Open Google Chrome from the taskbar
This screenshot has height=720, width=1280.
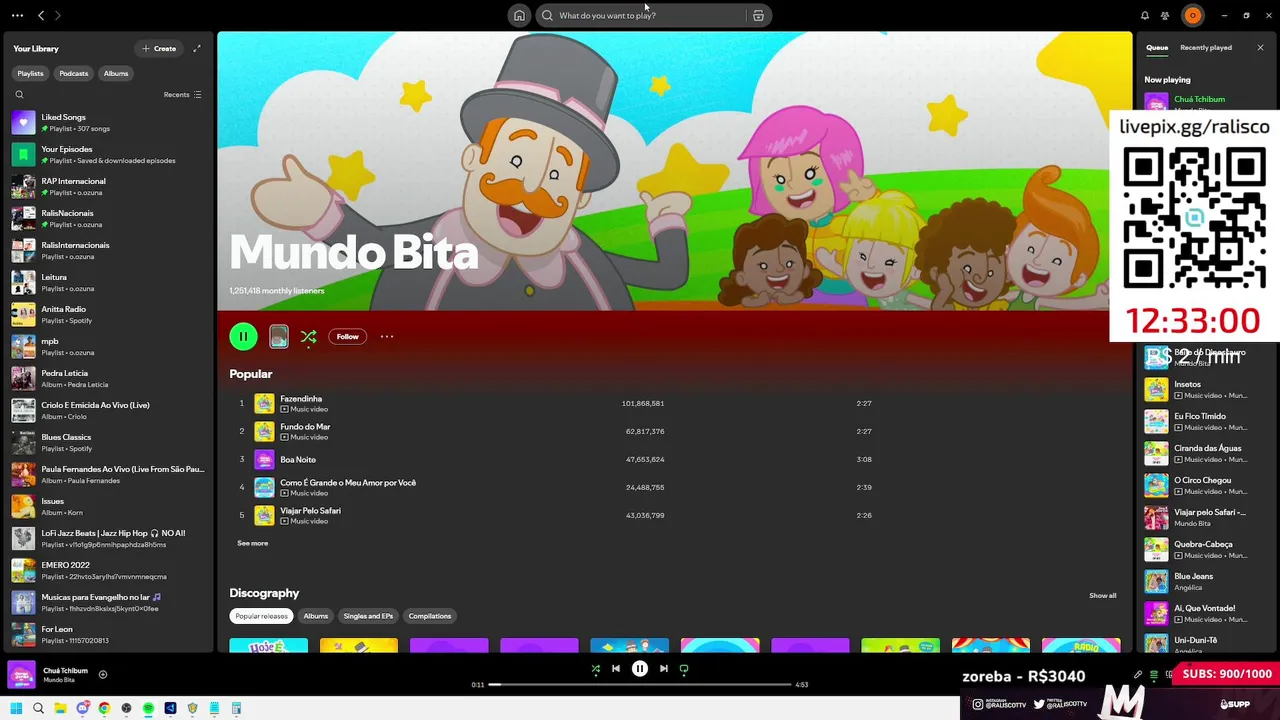tap(104, 708)
